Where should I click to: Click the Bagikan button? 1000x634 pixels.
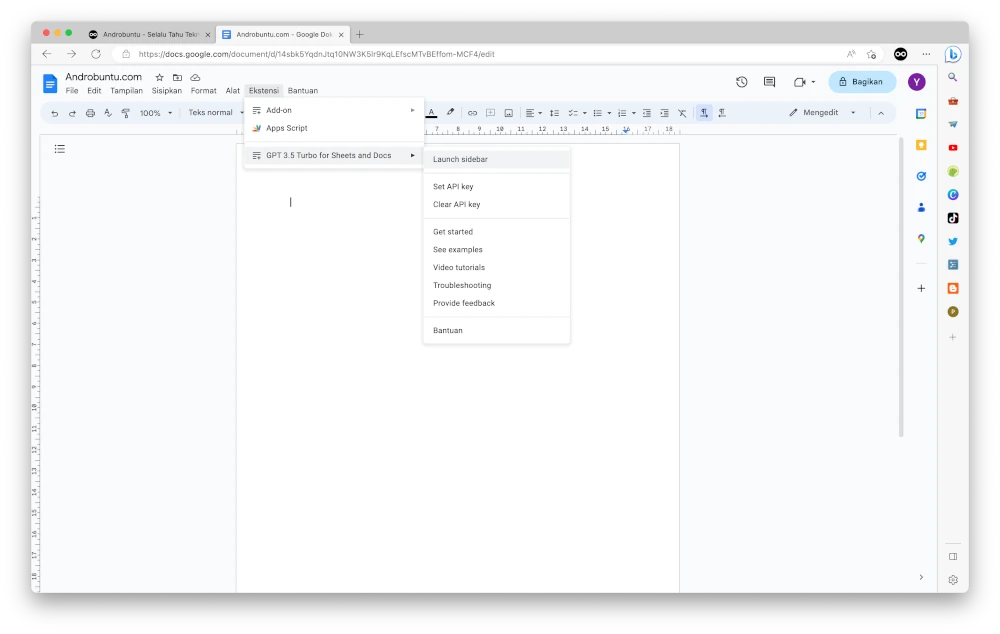(862, 81)
